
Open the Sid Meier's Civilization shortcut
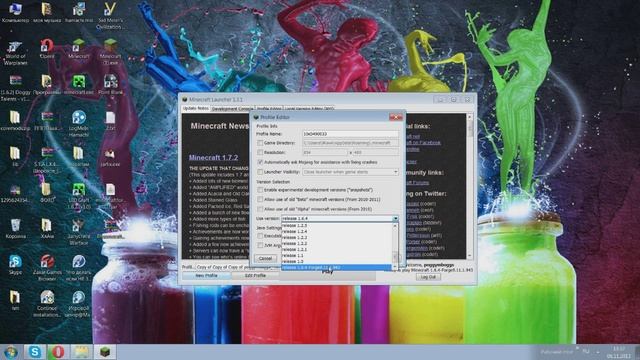tap(109, 15)
